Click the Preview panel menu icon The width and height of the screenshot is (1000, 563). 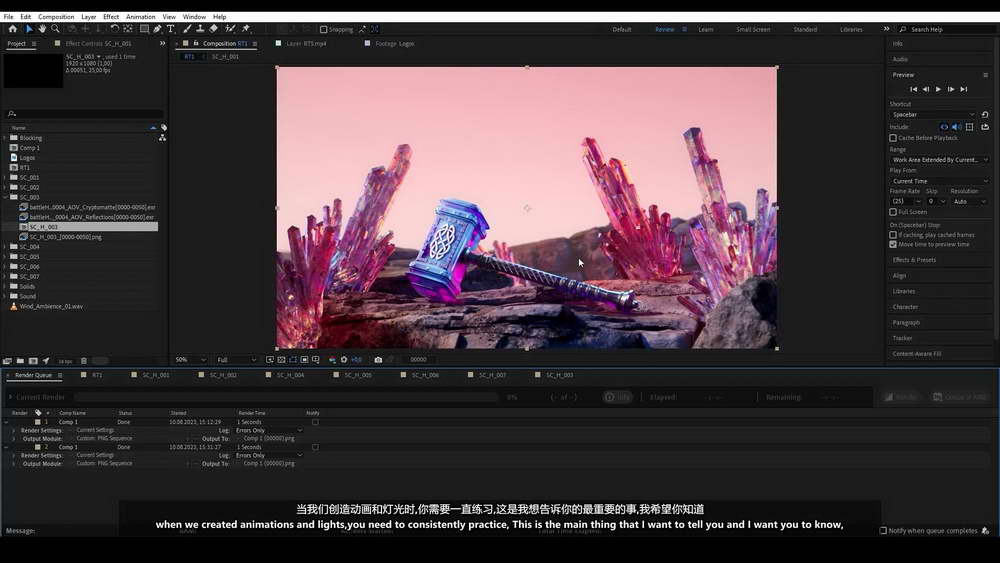point(985,75)
